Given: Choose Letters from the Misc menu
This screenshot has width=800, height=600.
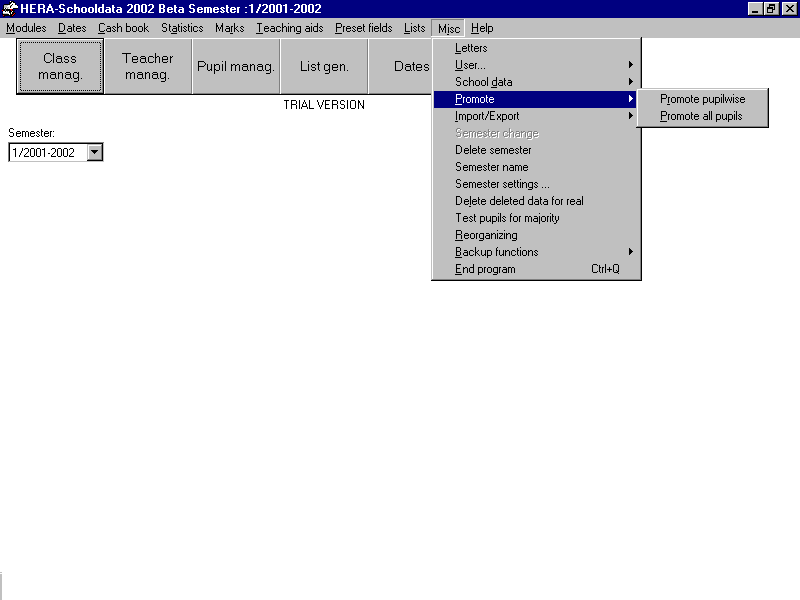Looking at the screenshot, I should pyautogui.click(x=536, y=48).
